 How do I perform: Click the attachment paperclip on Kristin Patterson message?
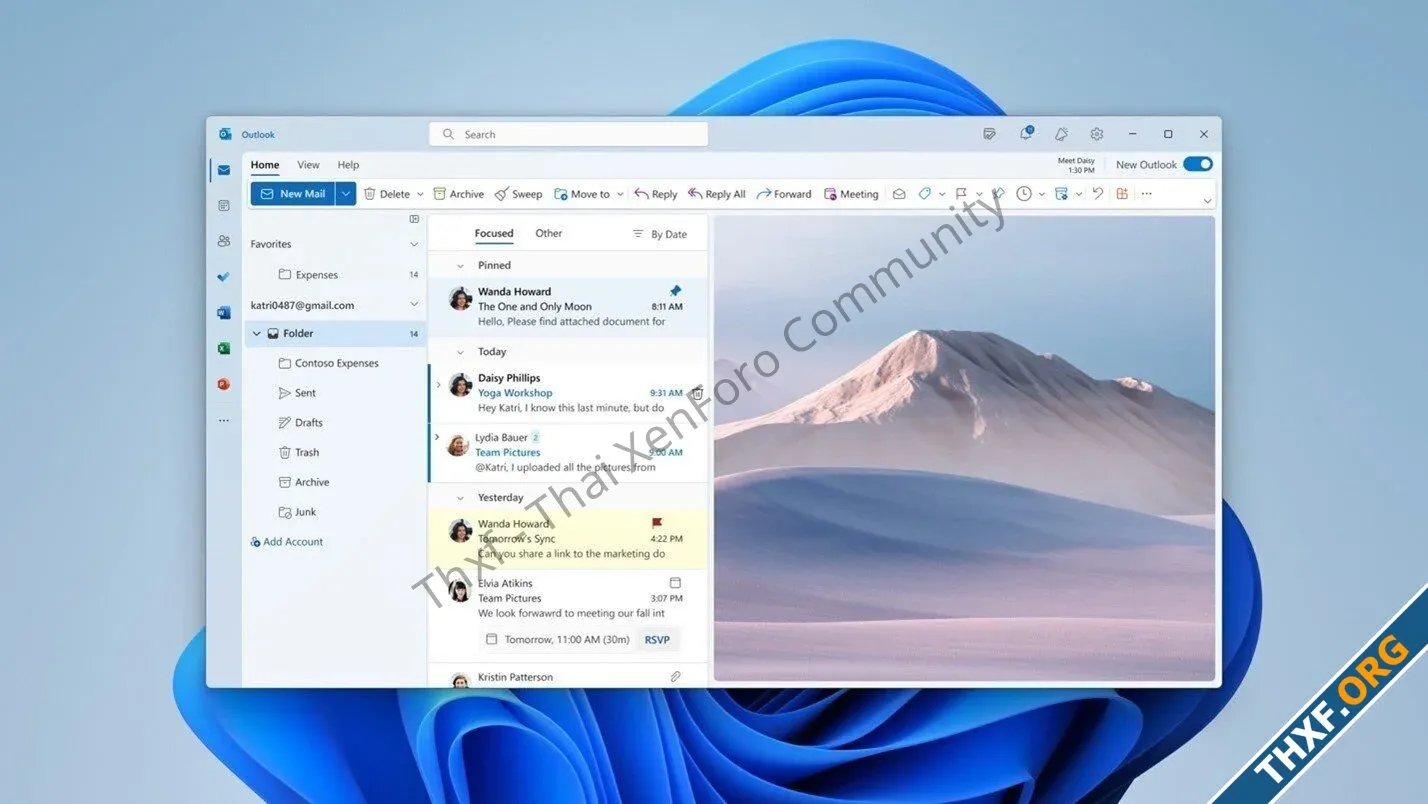pos(675,677)
